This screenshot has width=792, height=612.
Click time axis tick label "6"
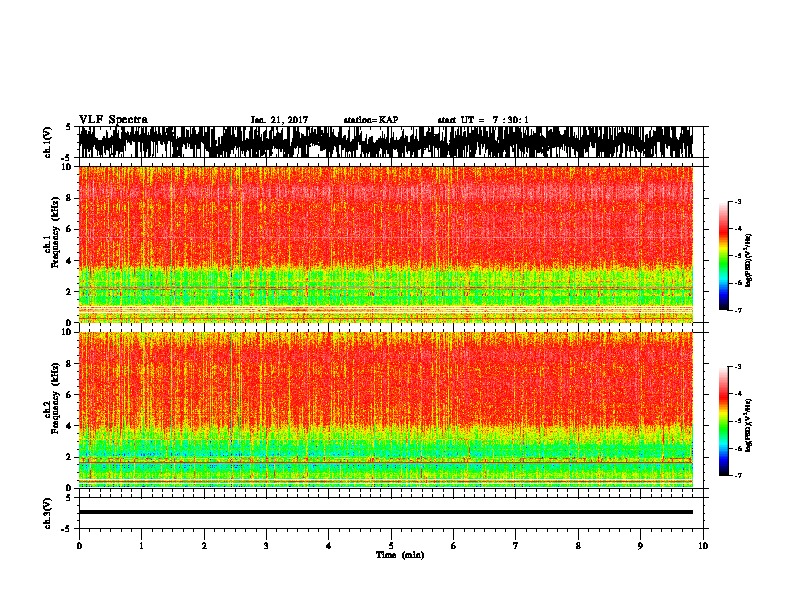pyautogui.click(x=454, y=546)
